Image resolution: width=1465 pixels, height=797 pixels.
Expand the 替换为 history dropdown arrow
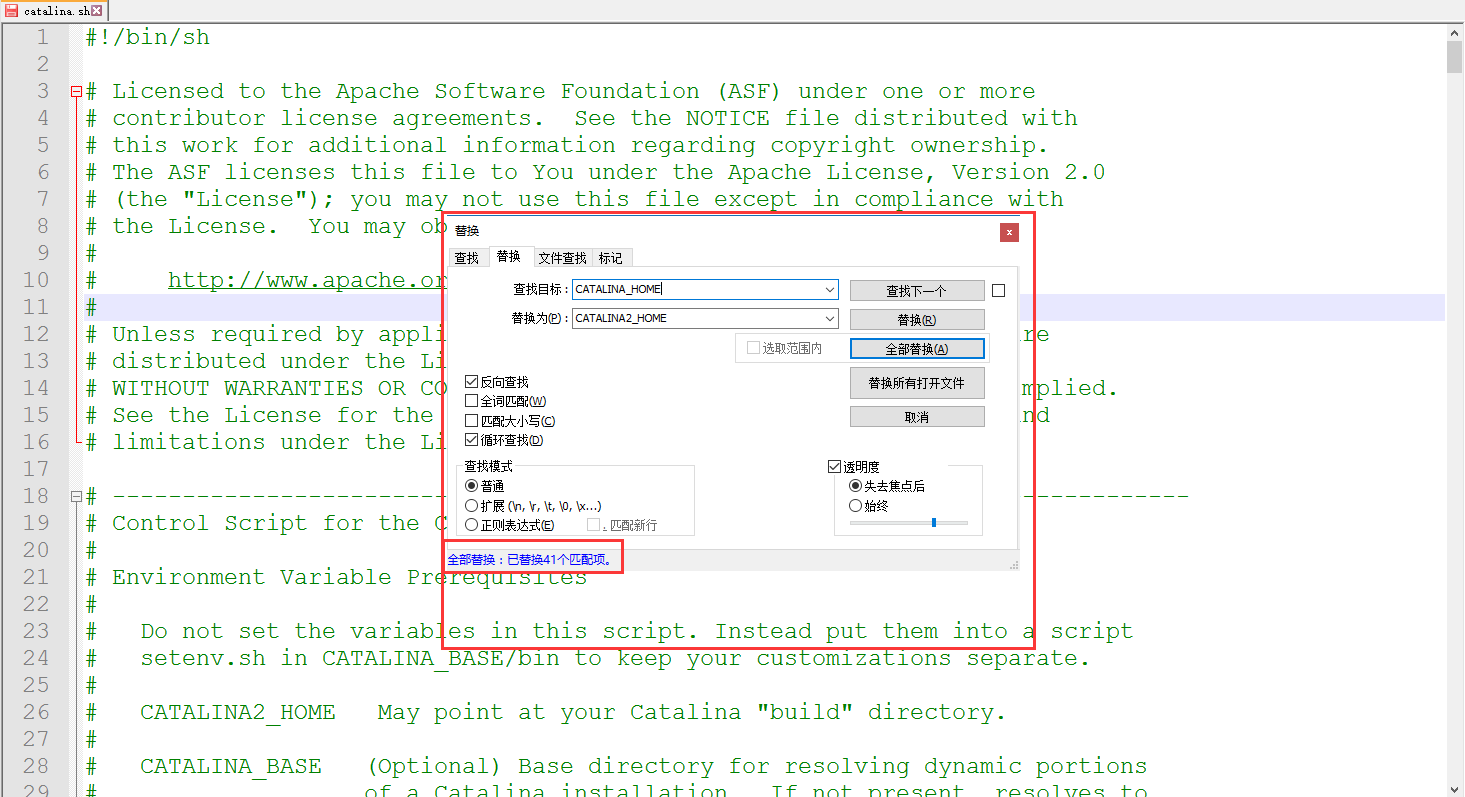[830, 318]
